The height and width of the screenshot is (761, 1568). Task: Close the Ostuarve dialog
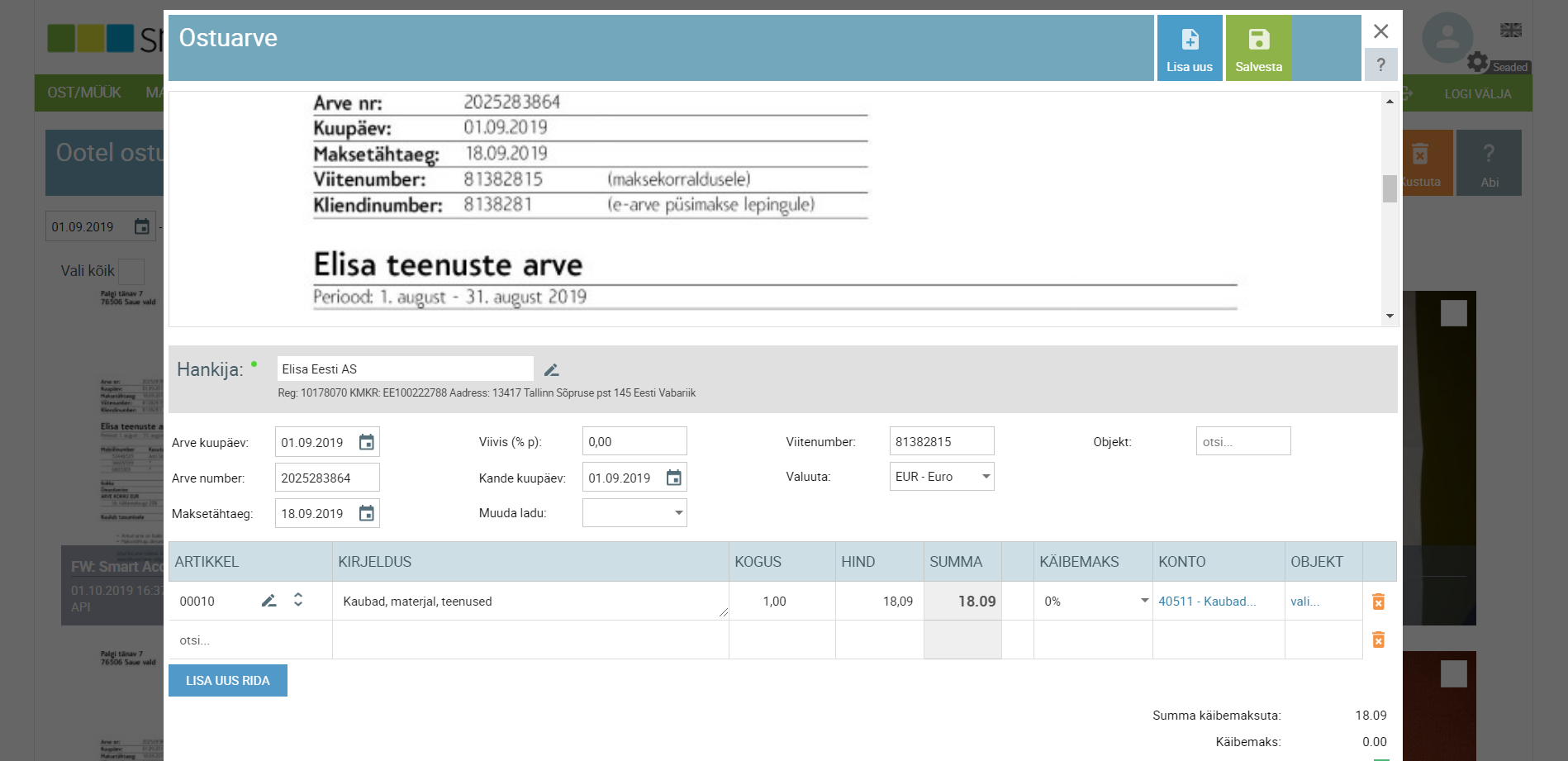[x=1380, y=31]
